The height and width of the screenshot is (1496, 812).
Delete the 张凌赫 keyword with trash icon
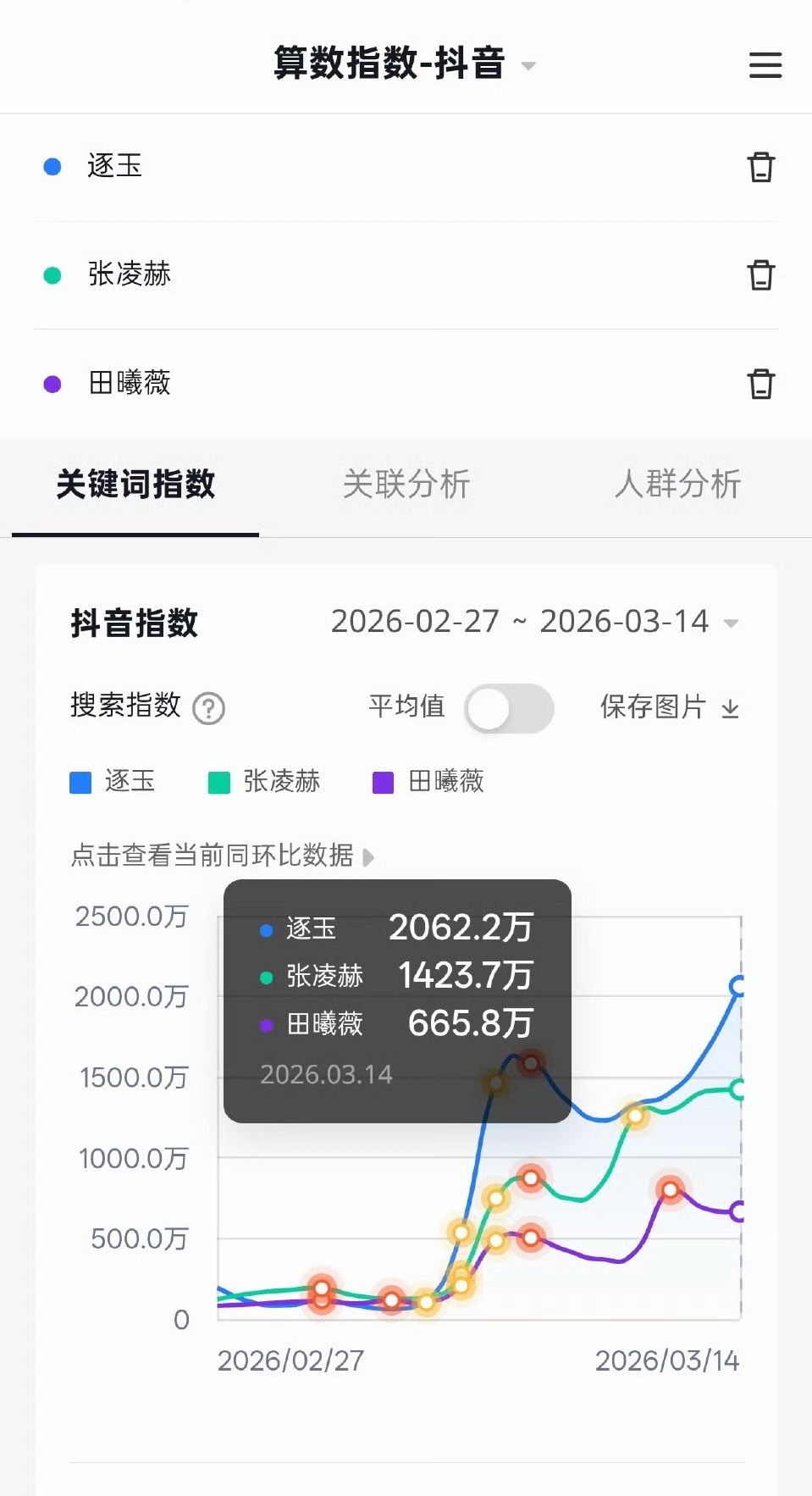coord(760,274)
